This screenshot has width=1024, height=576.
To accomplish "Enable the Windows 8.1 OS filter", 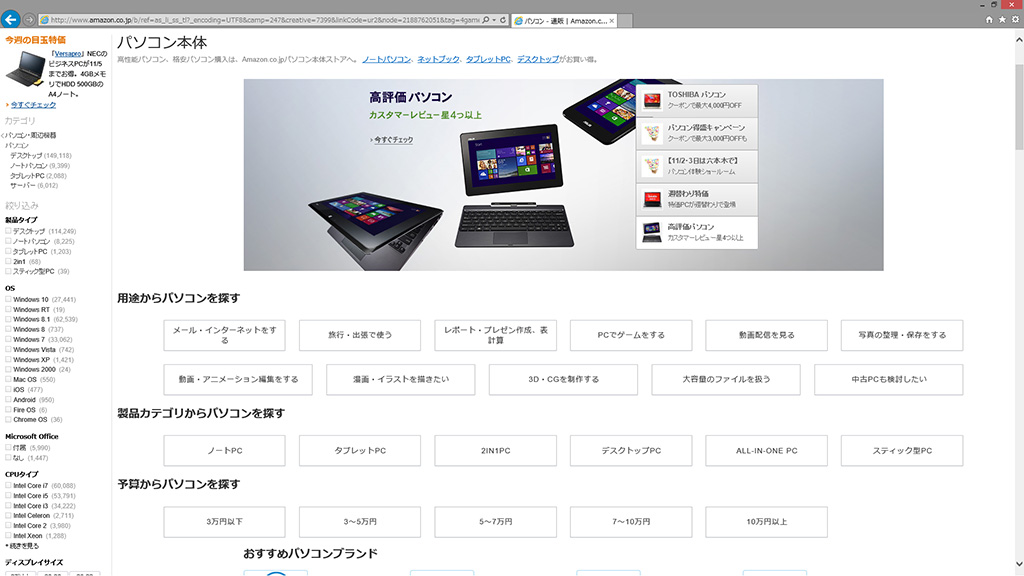I will pos(8,319).
